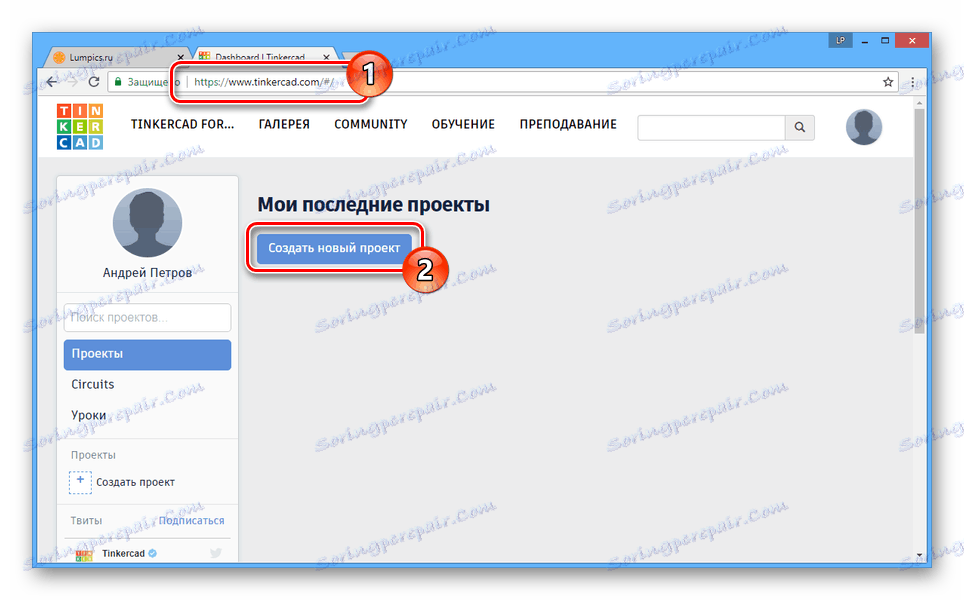Minimize the browser window
Screen dimensions: 964x600
(865, 41)
